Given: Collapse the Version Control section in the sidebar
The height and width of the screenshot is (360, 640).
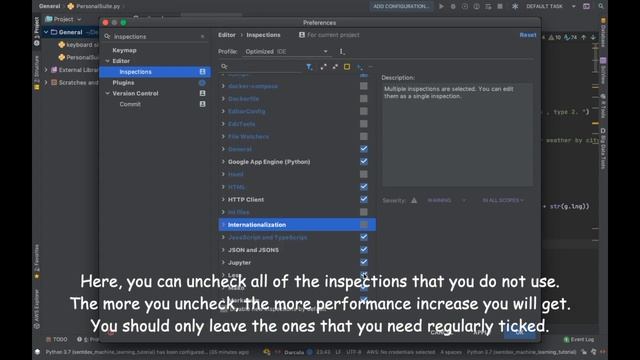Looking at the screenshot, I should [x=107, y=93].
